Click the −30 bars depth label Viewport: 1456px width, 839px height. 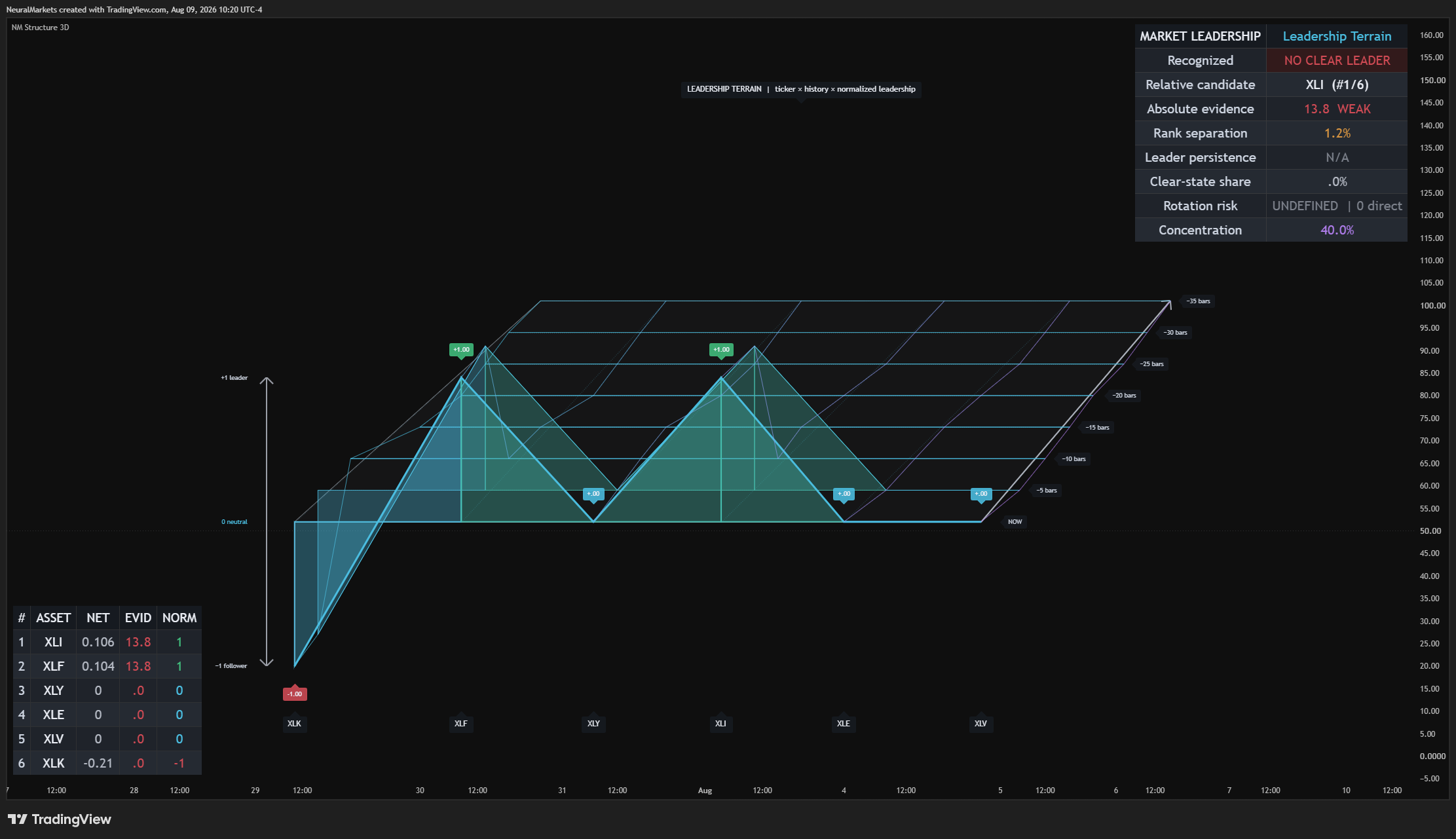pyautogui.click(x=1175, y=333)
